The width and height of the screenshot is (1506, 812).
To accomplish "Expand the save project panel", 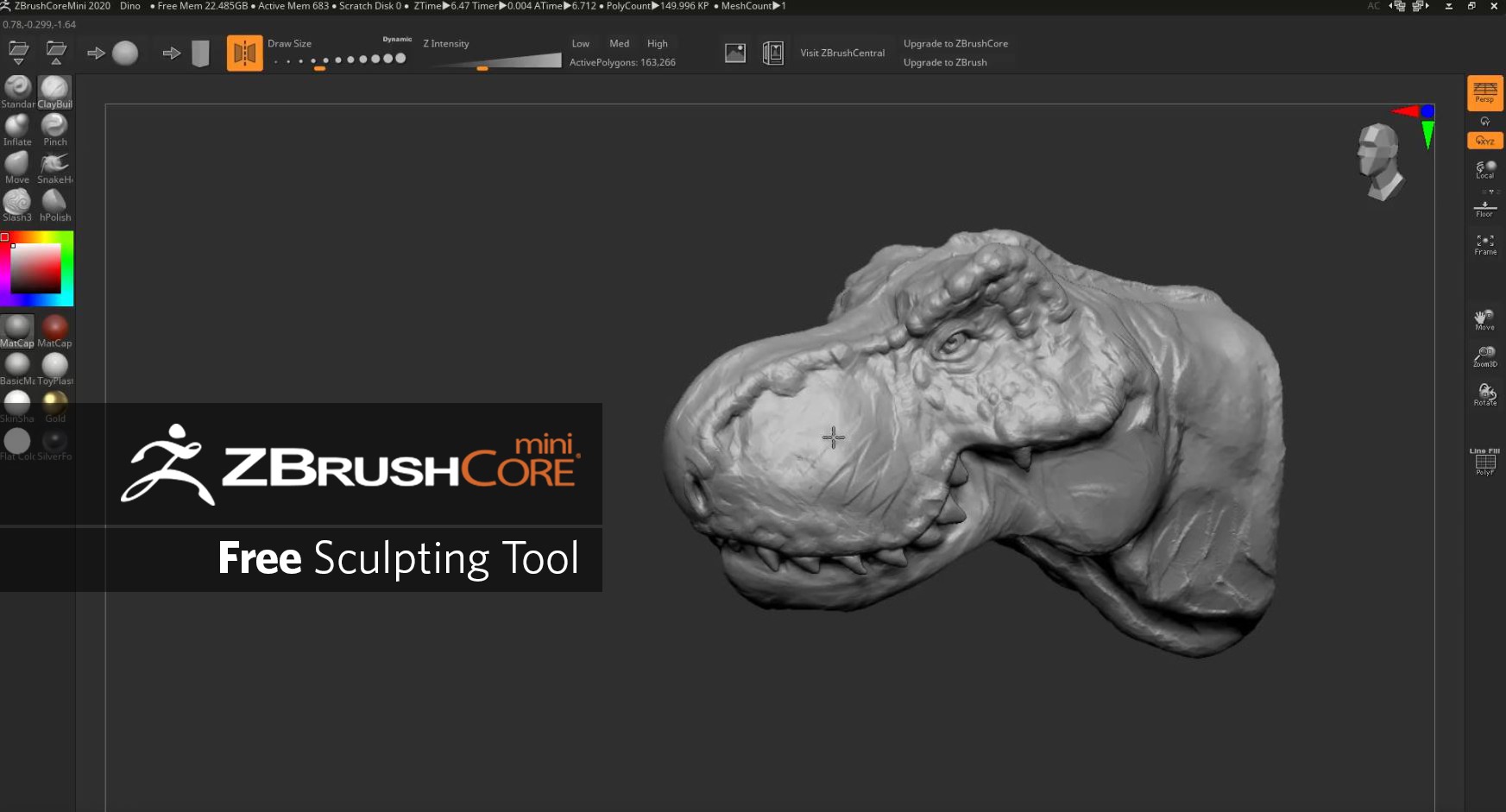I will coord(56,52).
